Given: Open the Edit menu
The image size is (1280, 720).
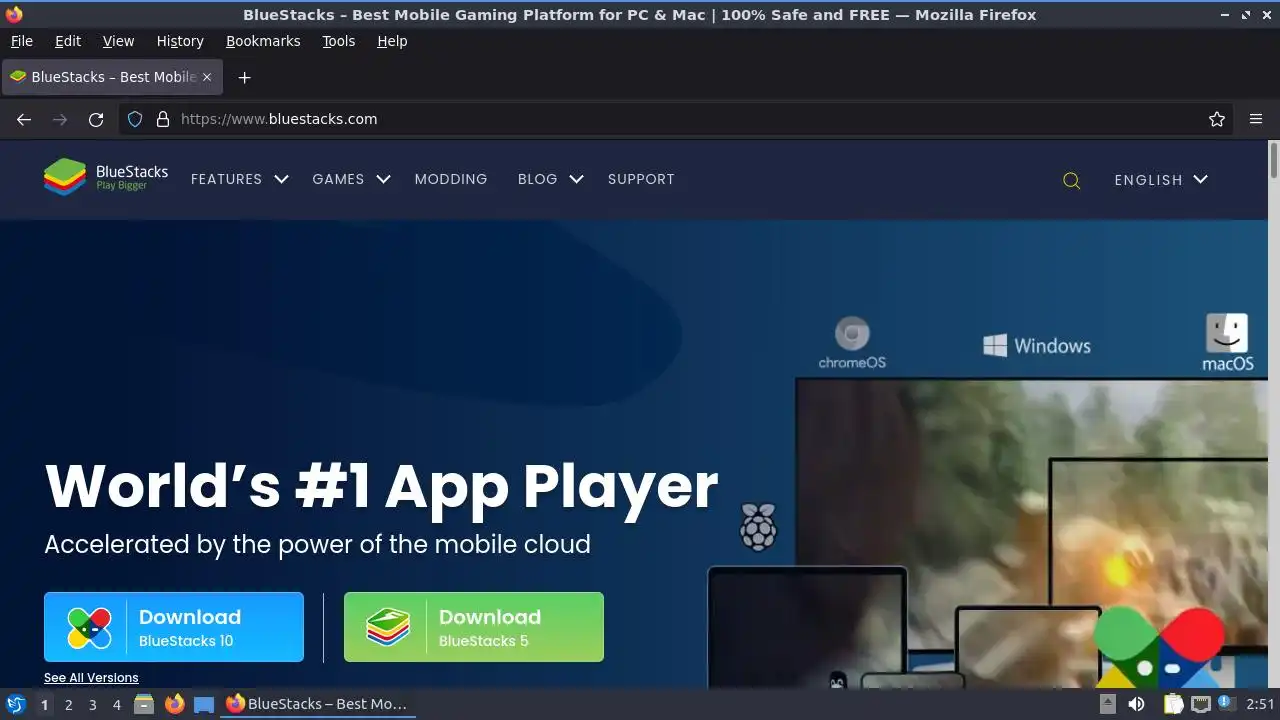Looking at the screenshot, I should tap(68, 41).
